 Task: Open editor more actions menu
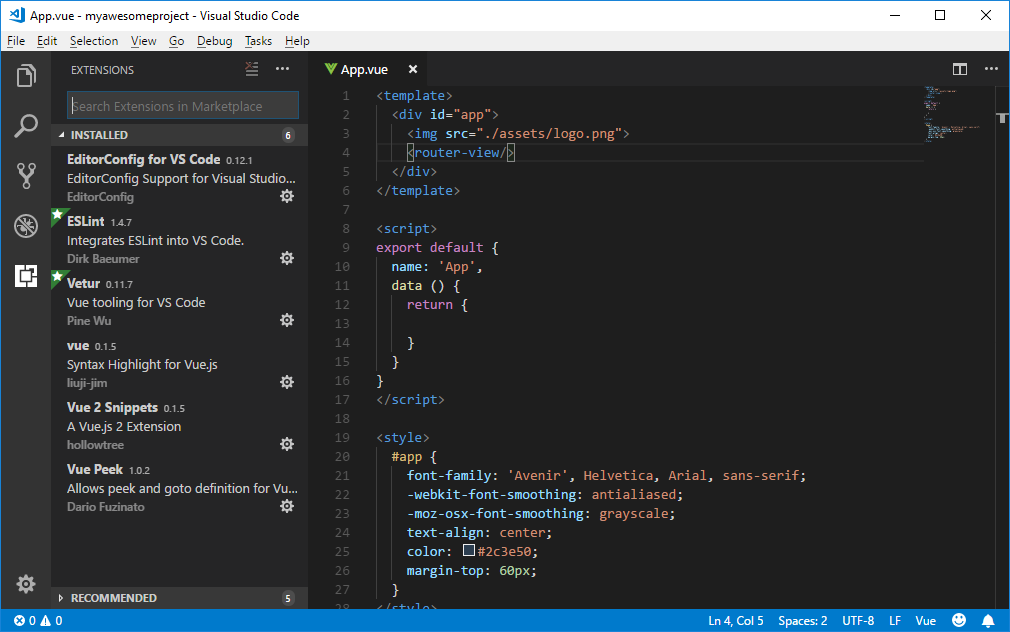(x=991, y=69)
